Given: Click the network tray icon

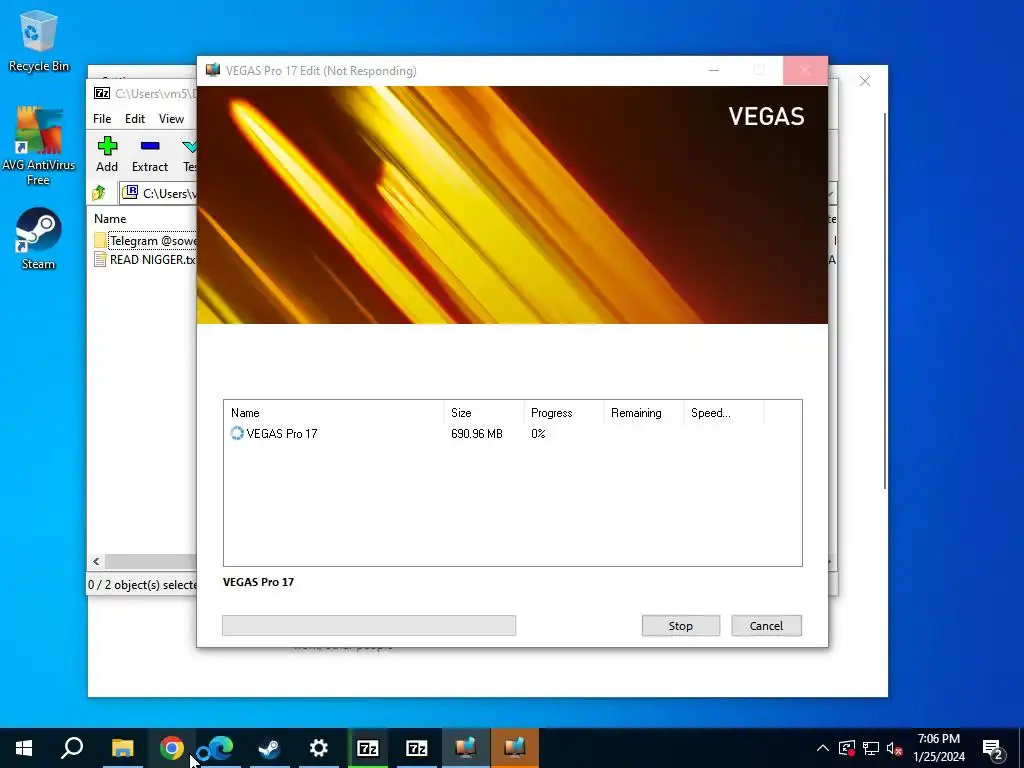Looking at the screenshot, I should (x=871, y=748).
